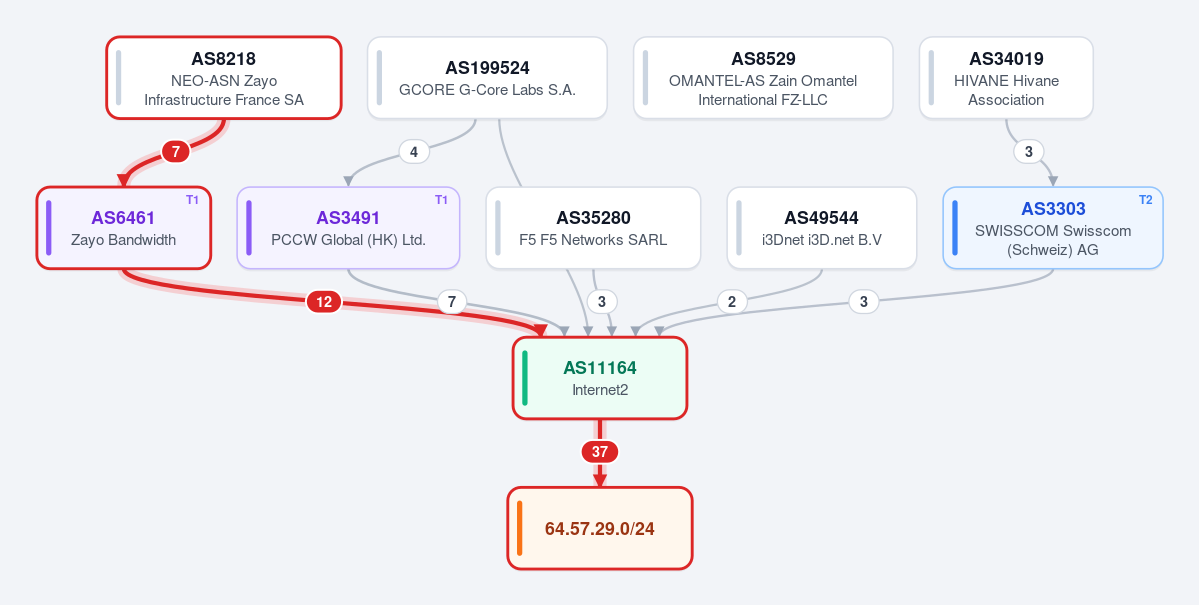This screenshot has width=1199, height=605.
Task: Open the AS34019 HIVANE node
Action: click(x=1006, y=78)
